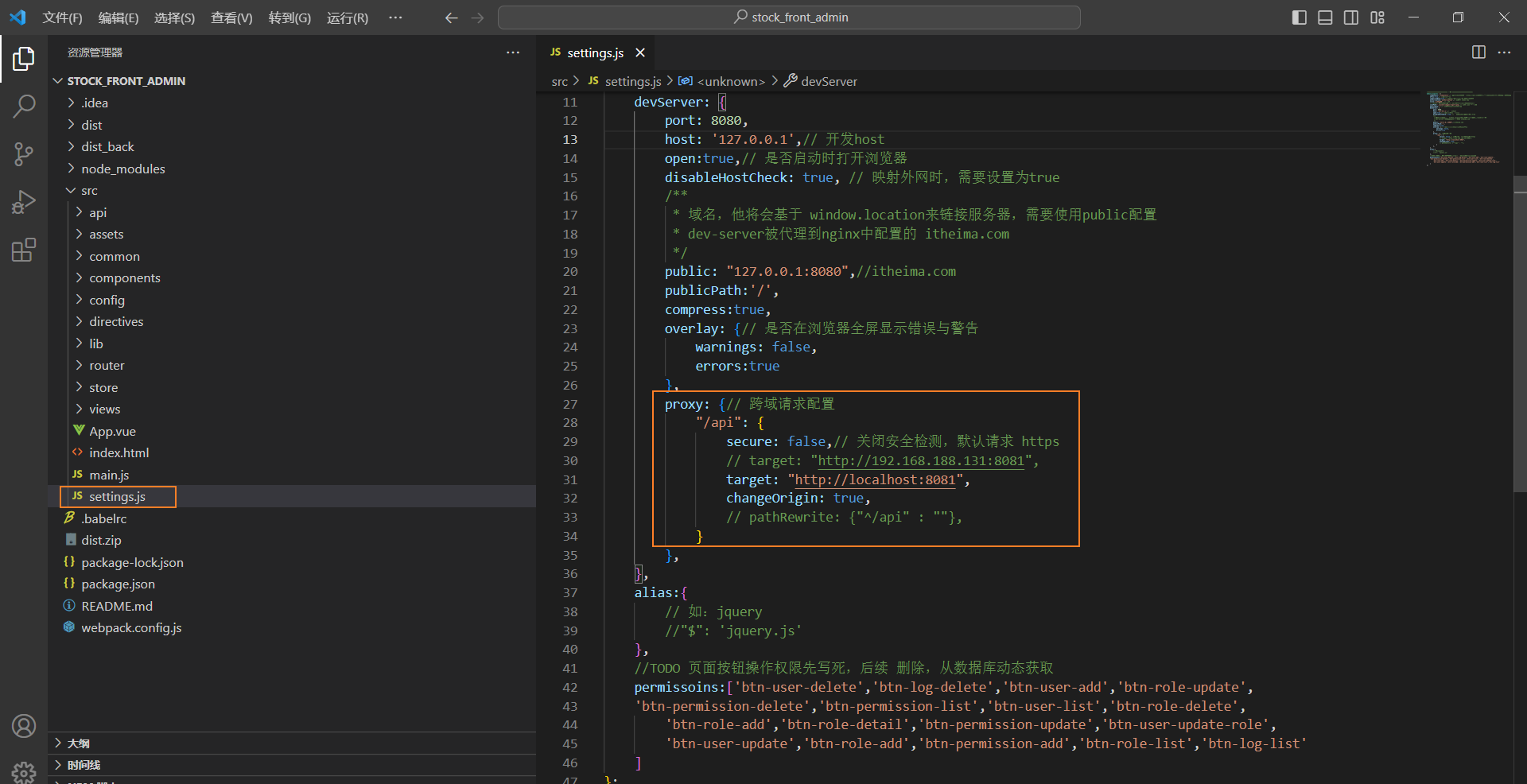This screenshot has height=784, width=1527.
Task: Expand the 大纲 outline section
Action: click(x=292, y=743)
